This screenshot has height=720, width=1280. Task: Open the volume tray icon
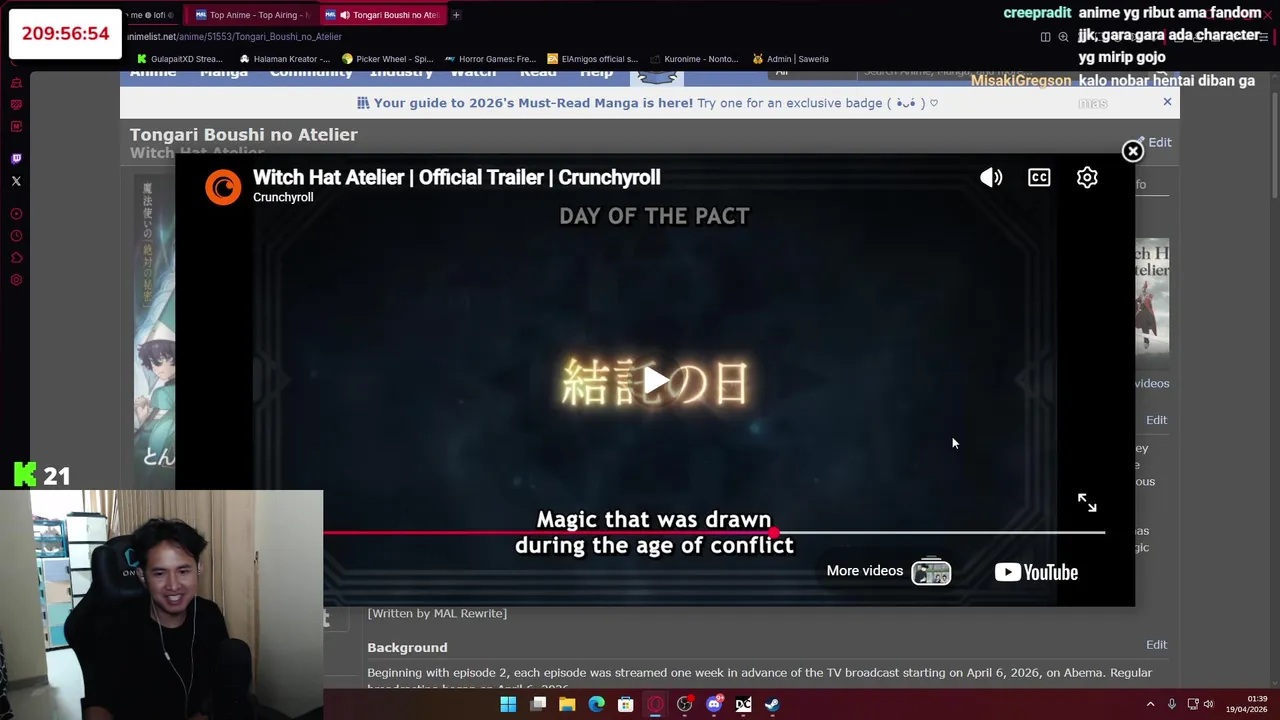click(1208, 704)
